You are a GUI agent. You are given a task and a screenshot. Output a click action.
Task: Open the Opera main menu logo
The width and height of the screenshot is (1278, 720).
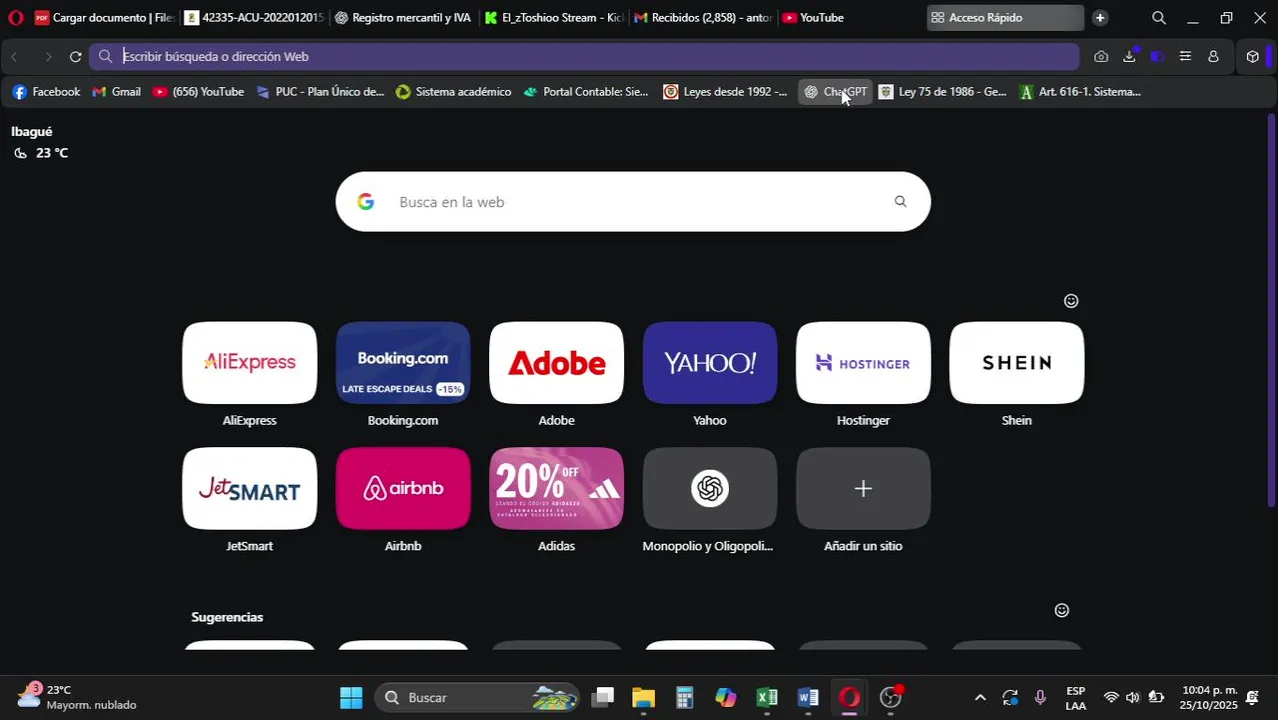pyautogui.click(x=15, y=18)
